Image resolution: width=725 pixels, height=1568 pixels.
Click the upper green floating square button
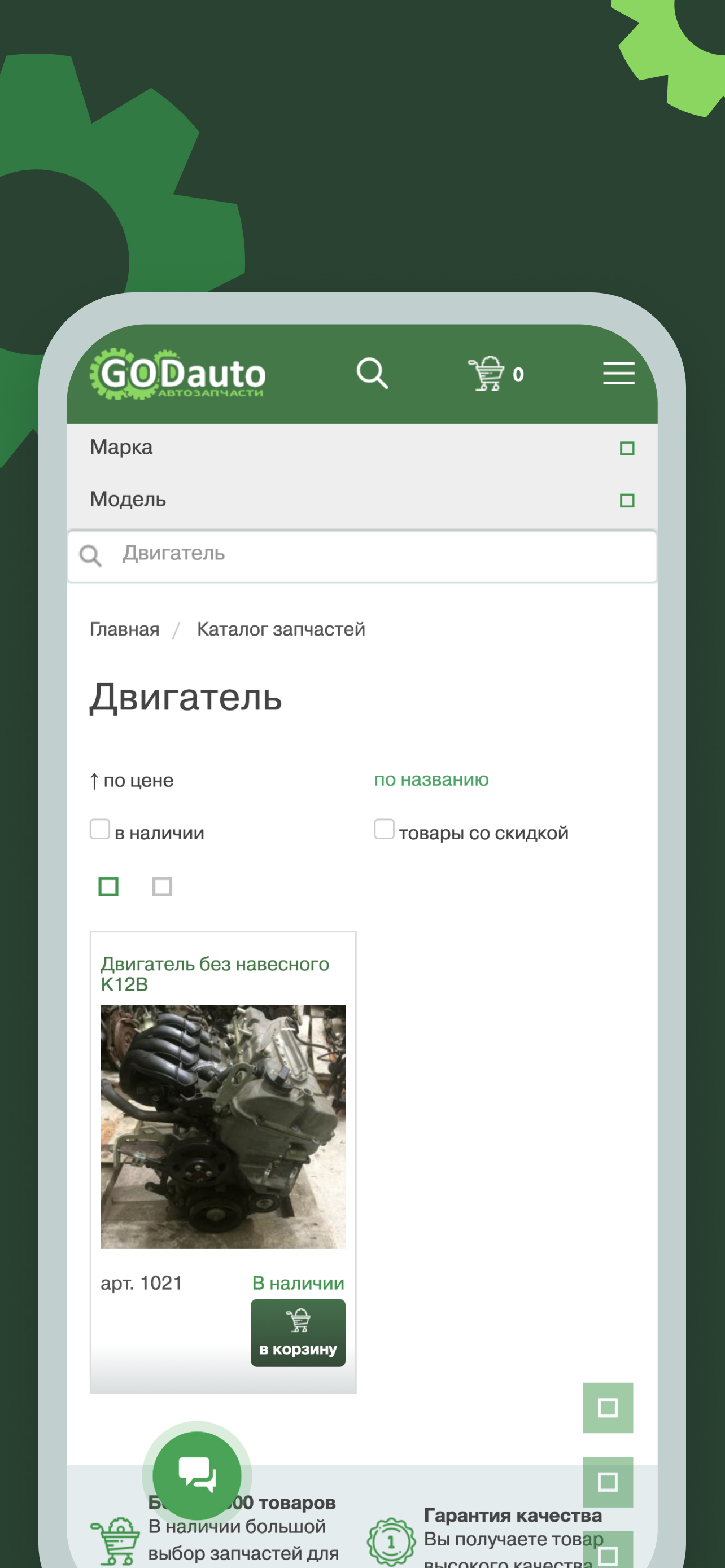click(608, 1407)
